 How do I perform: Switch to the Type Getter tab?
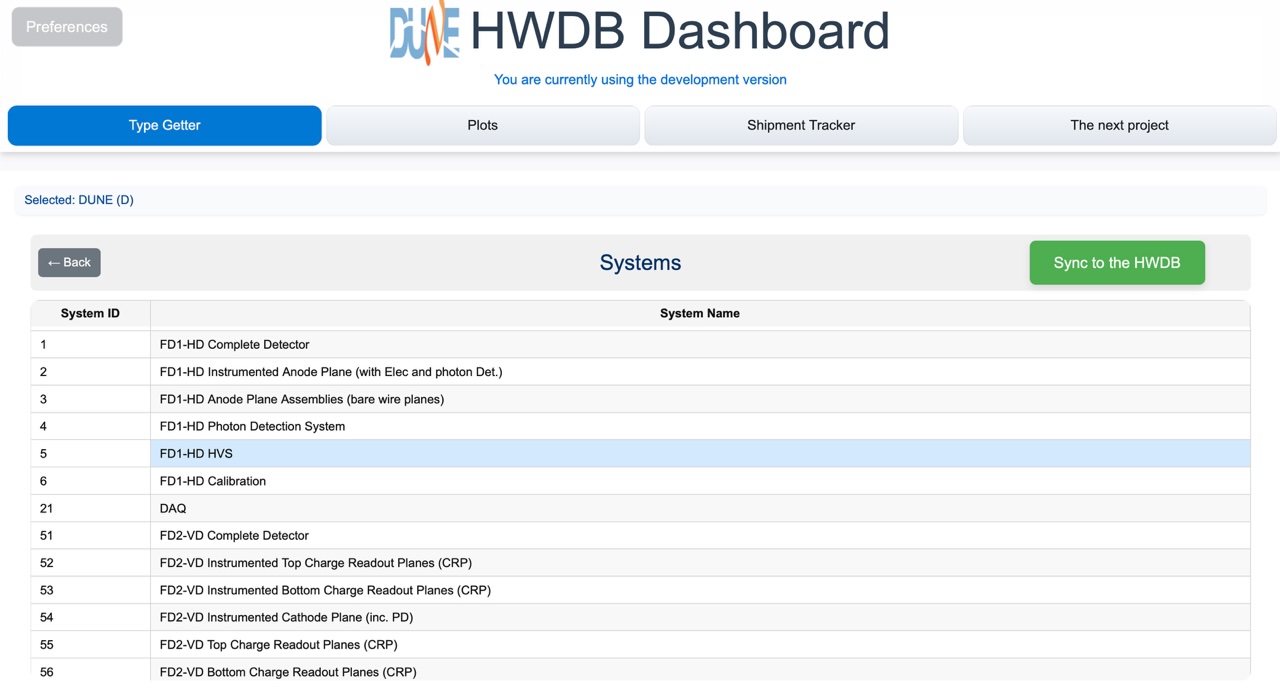(164, 125)
